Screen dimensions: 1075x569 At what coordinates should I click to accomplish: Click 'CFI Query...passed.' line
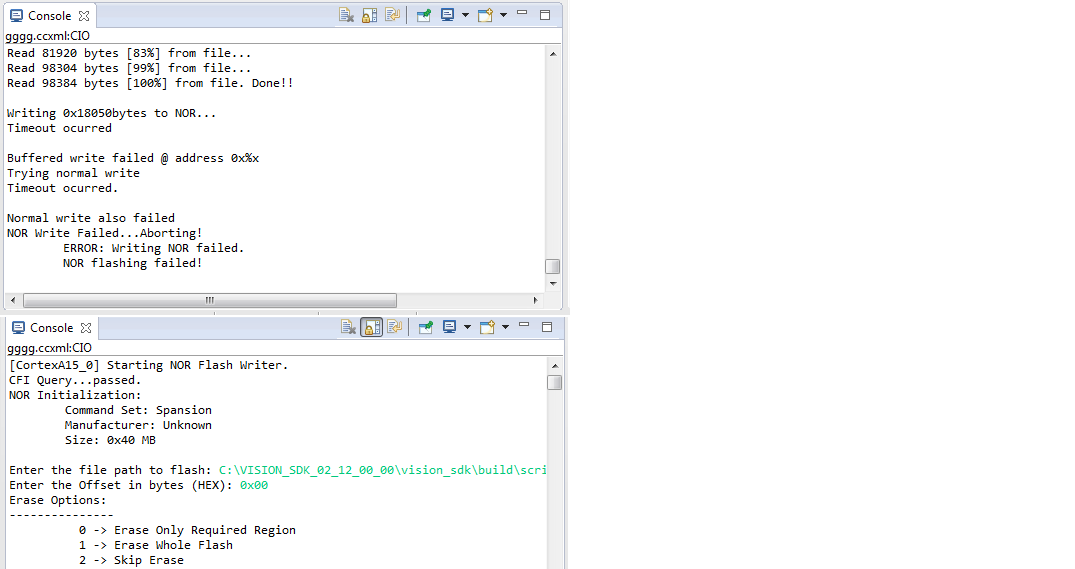(75, 380)
